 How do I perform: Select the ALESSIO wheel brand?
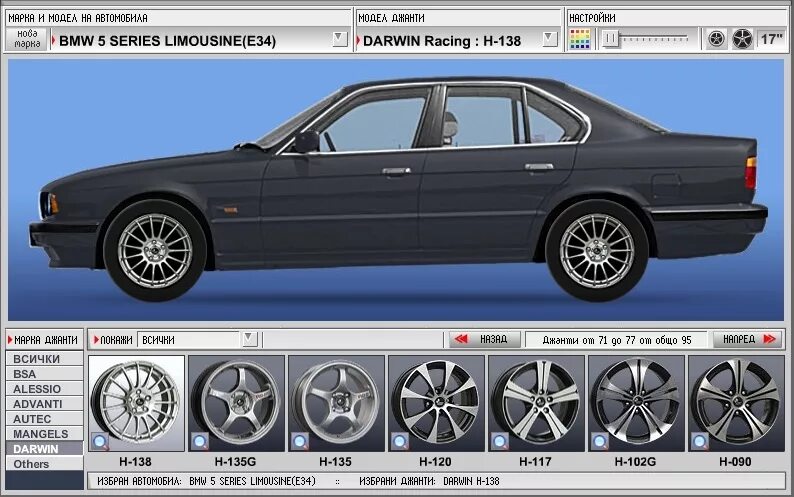click(x=45, y=389)
